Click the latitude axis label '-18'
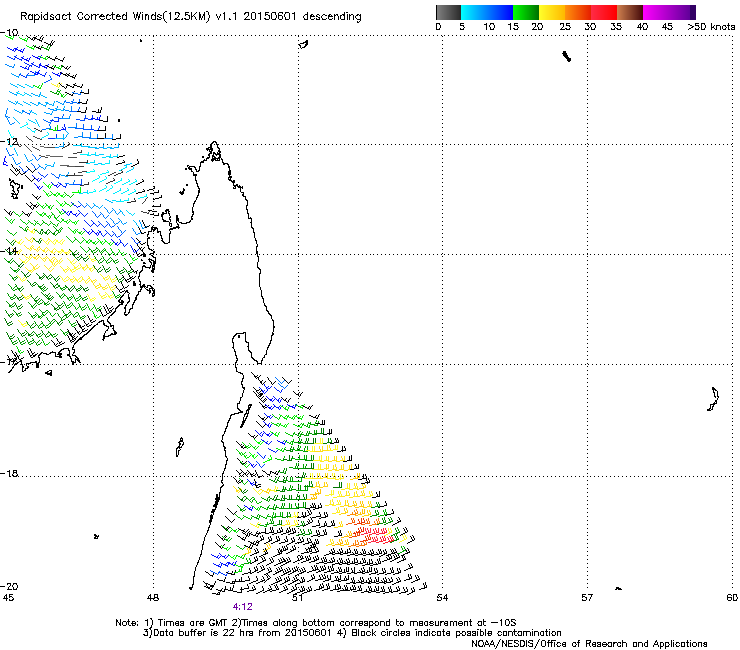Viewport: 740px width, 650px height. (x=9, y=473)
